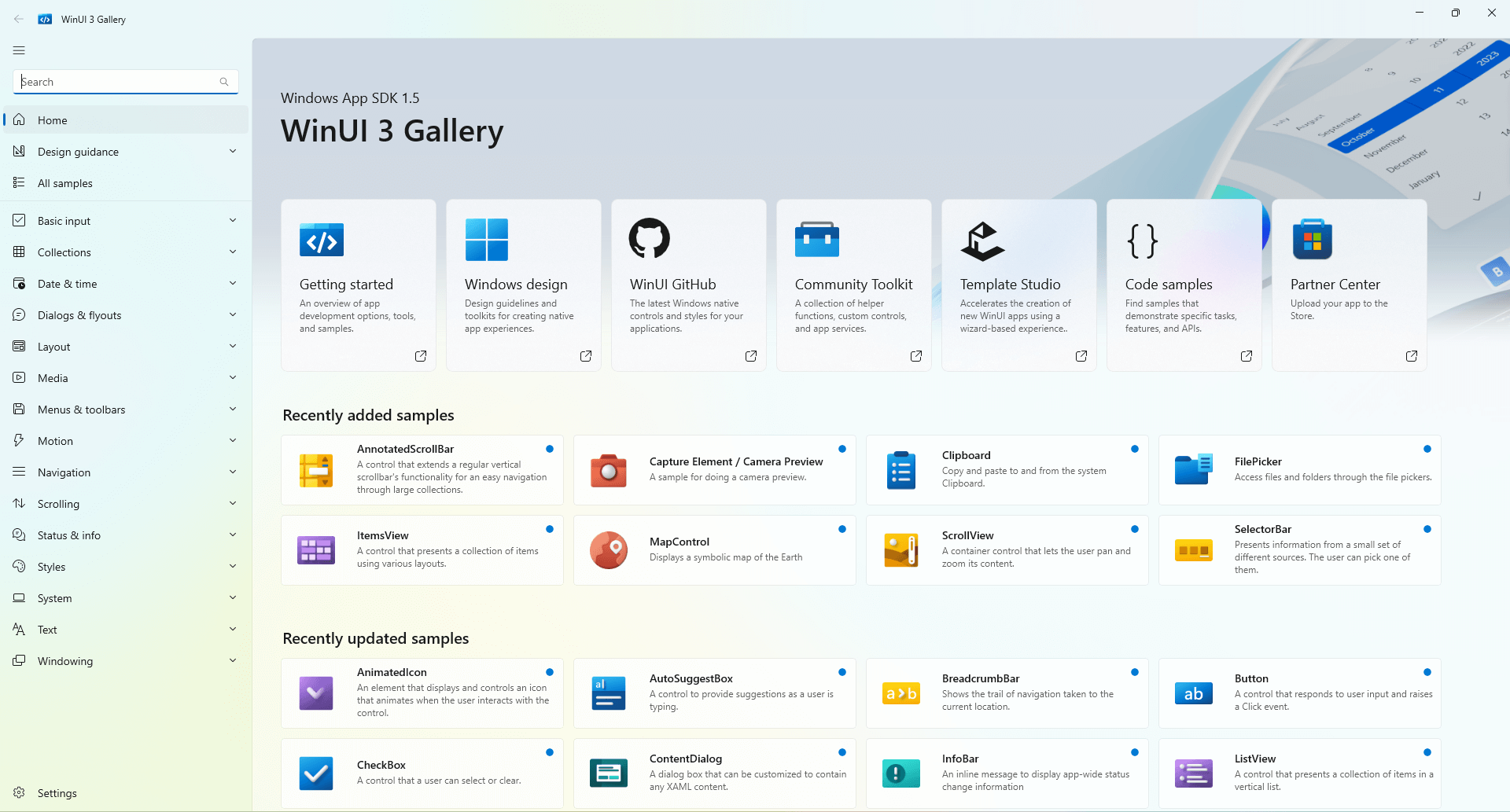Open SelectorBar sample card

click(1300, 550)
